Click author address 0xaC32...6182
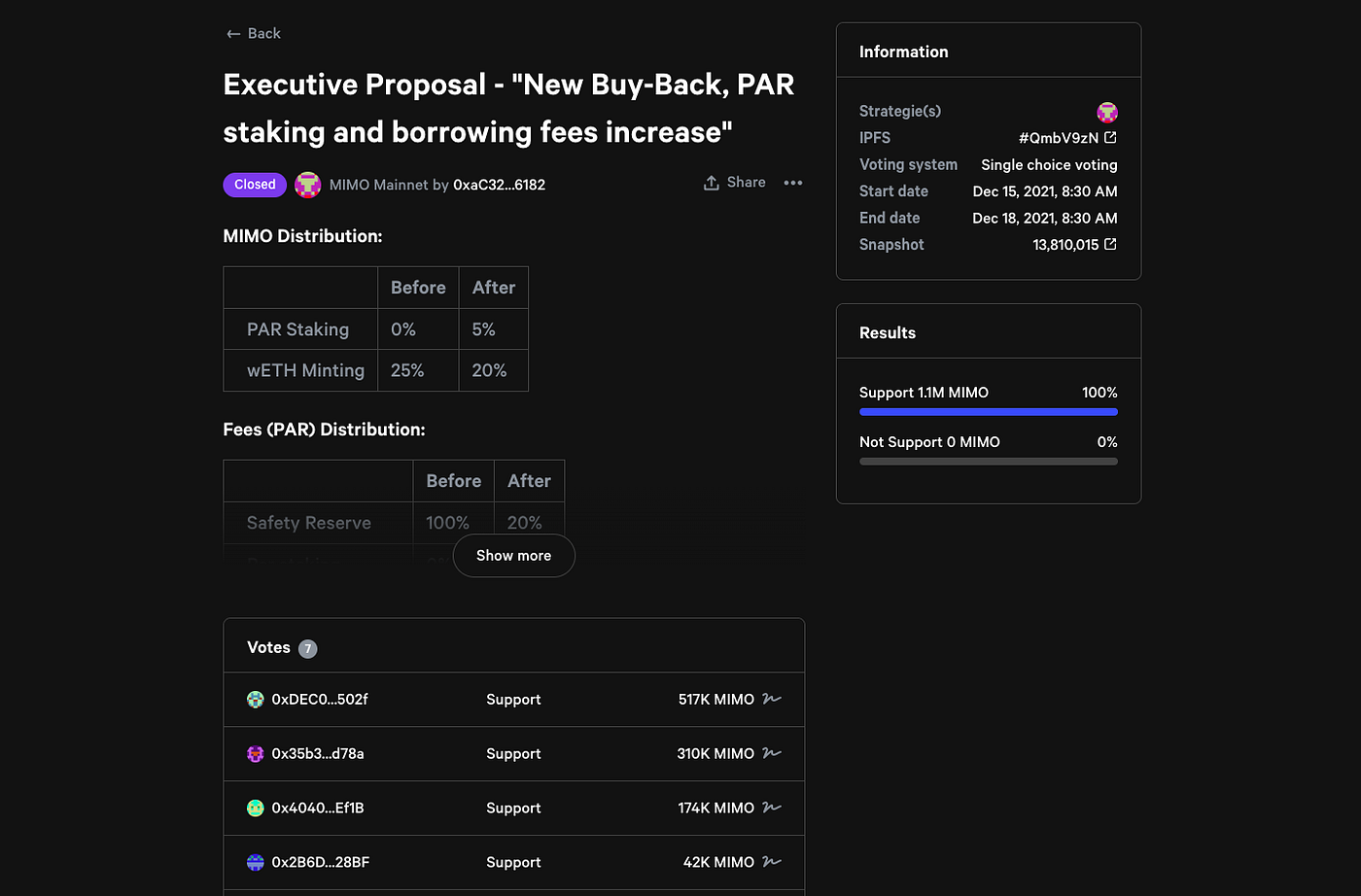Image resolution: width=1361 pixels, height=896 pixels. 499,185
